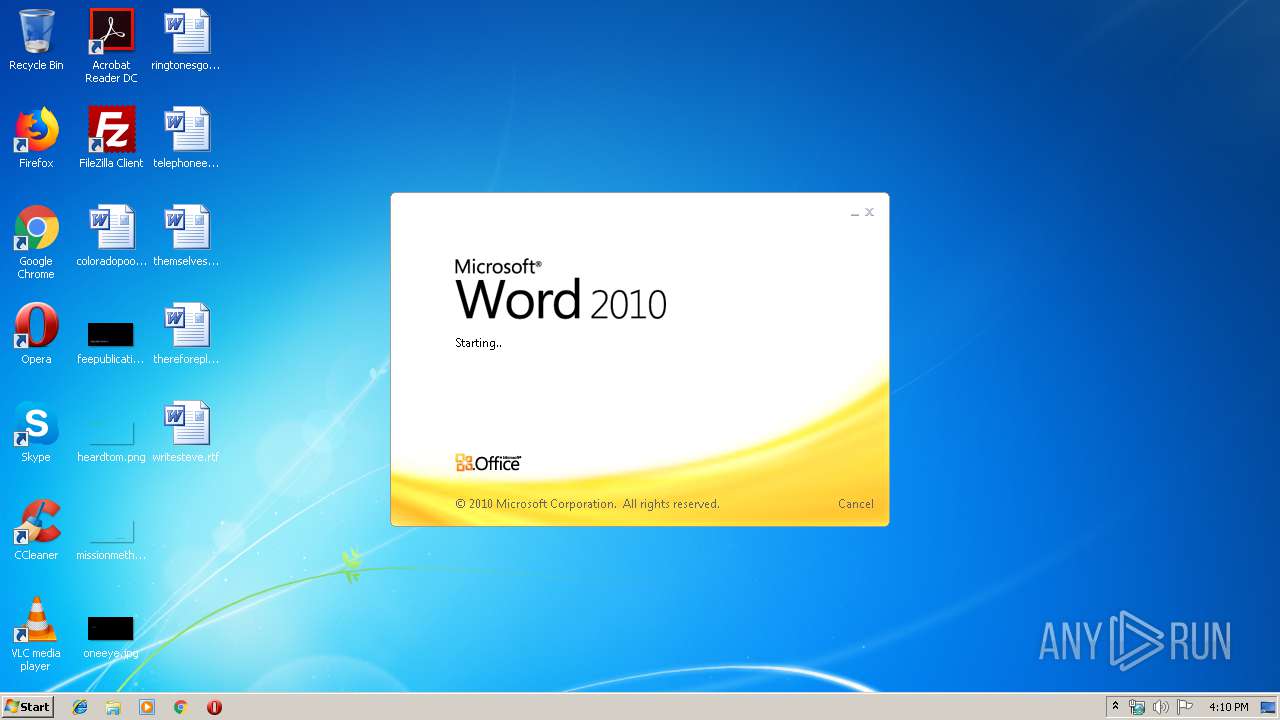
Task: Click the 4:10 PM clock
Action: [x=1228, y=707]
